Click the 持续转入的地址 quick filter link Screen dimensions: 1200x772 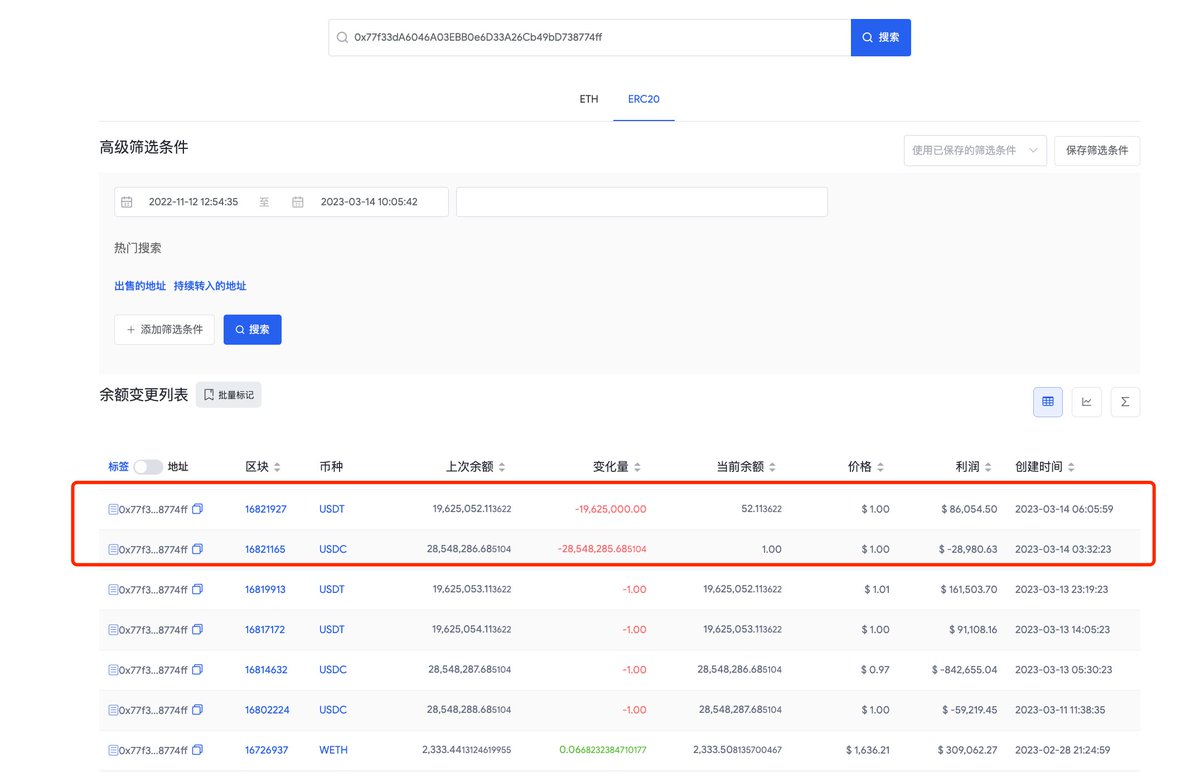210,286
